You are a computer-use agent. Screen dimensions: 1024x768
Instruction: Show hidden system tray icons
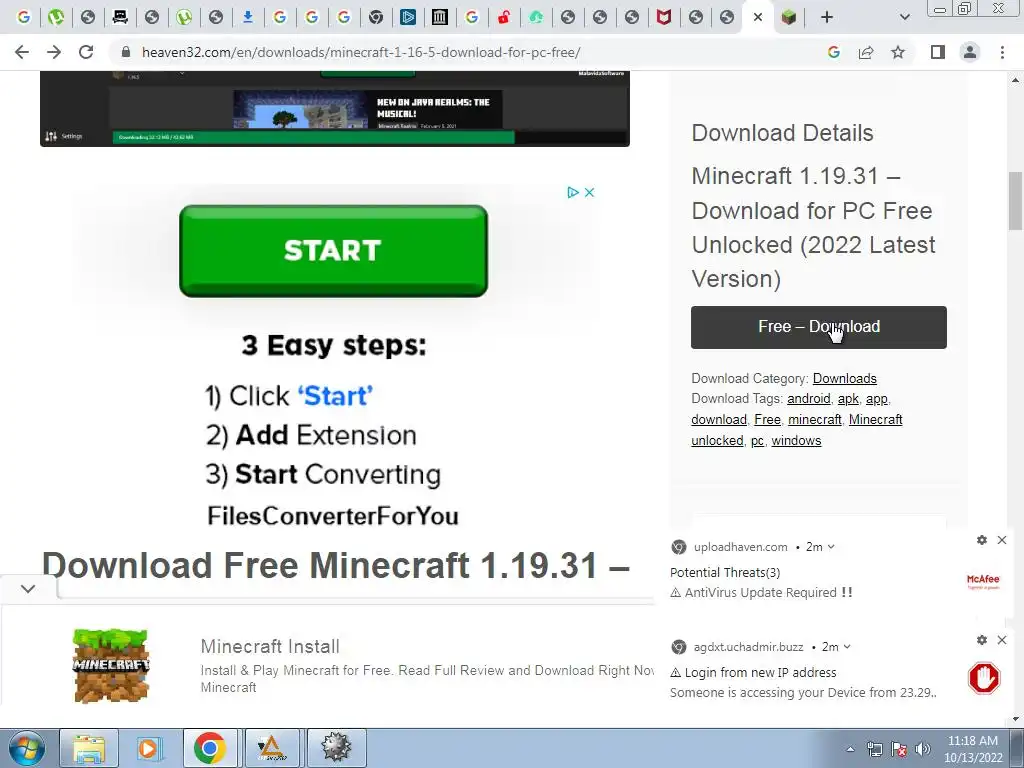point(850,749)
